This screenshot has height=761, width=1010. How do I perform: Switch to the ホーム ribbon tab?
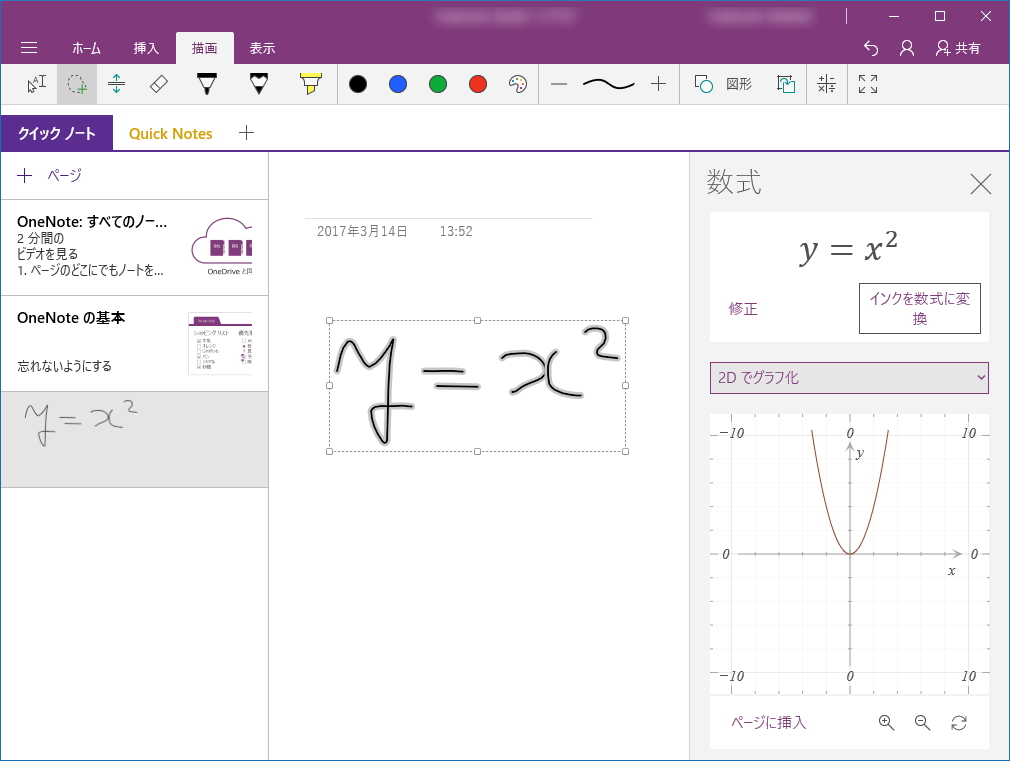(x=86, y=47)
